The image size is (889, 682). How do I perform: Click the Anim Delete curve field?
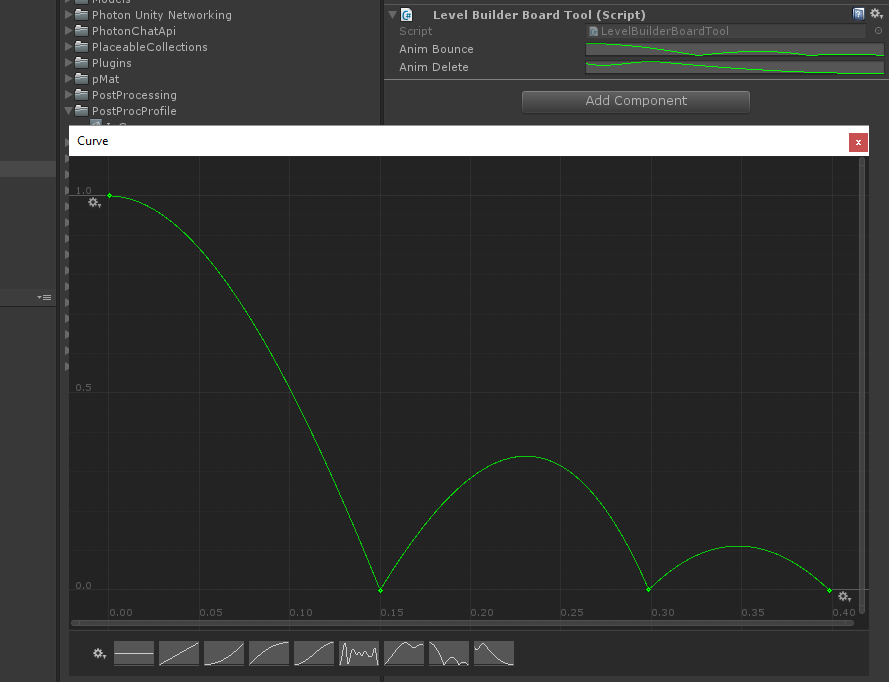pos(734,67)
